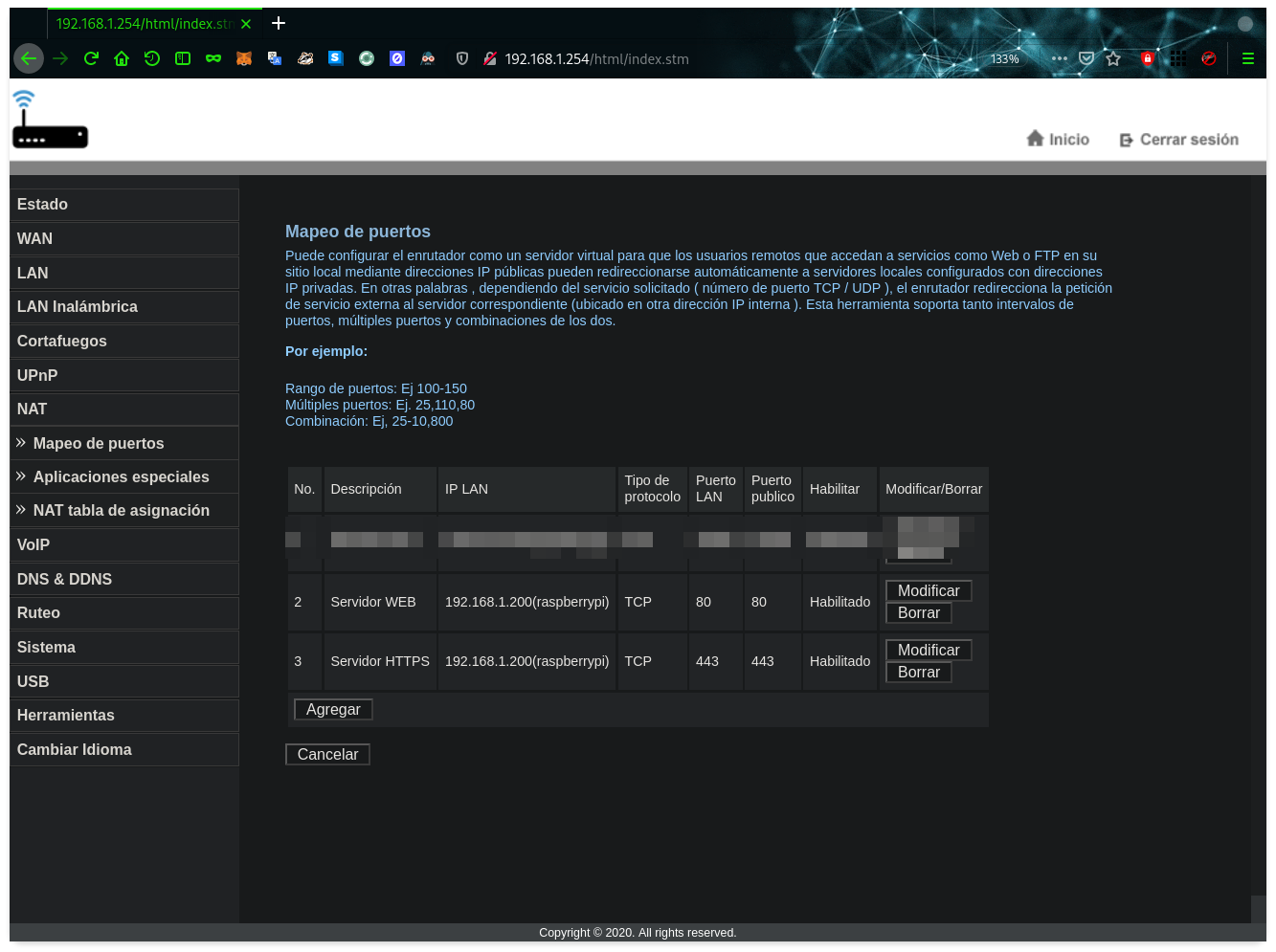Open page actions three-dots menu

(1059, 58)
